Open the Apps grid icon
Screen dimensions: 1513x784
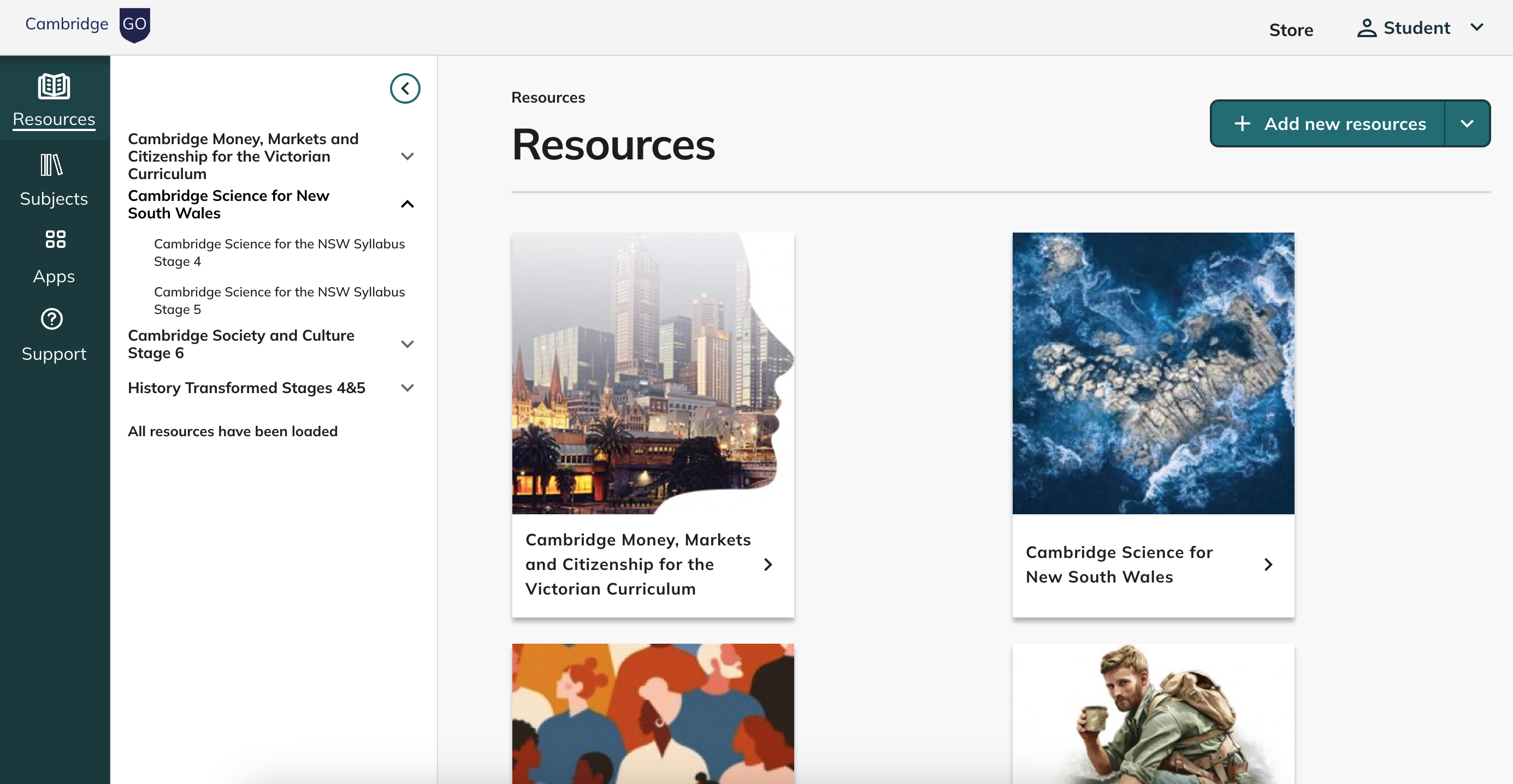55,239
